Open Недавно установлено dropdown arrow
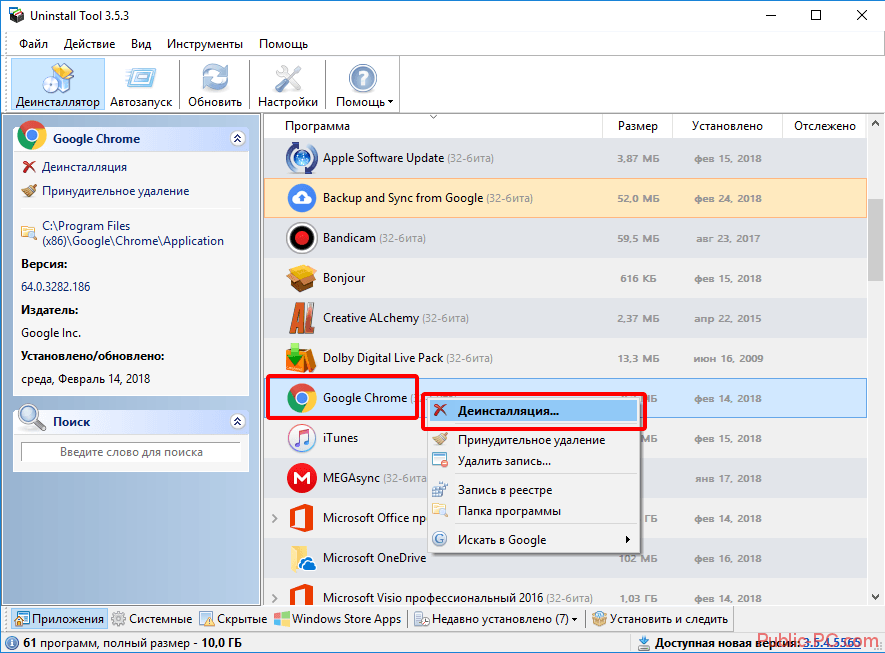Screen dimensions: 885x653 pyautogui.click(x=574, y=620)
